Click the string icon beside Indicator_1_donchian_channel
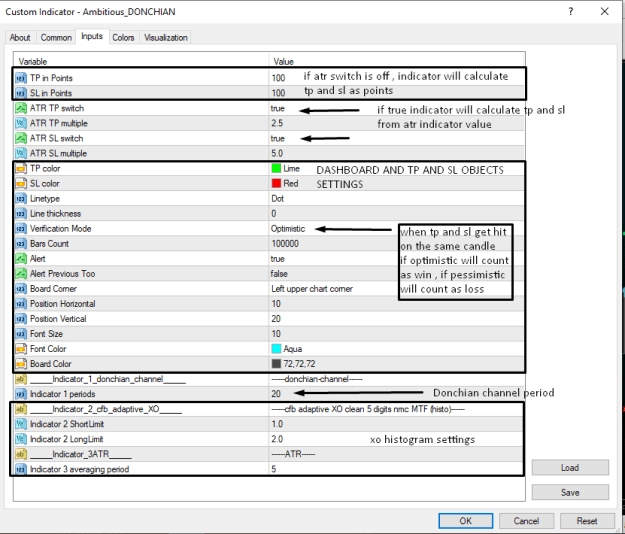The width and height of the screenshot is (625, 534). (x=21, y=379)
